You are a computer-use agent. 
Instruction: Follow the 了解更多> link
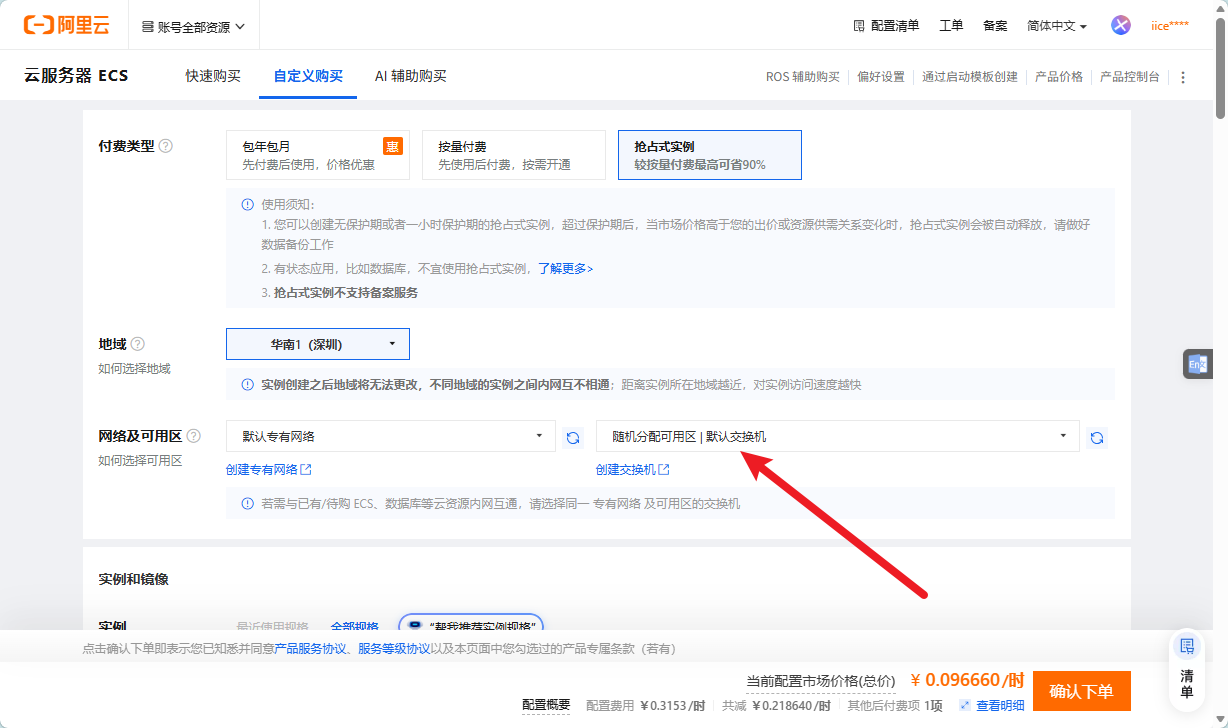tap(565, 269)
